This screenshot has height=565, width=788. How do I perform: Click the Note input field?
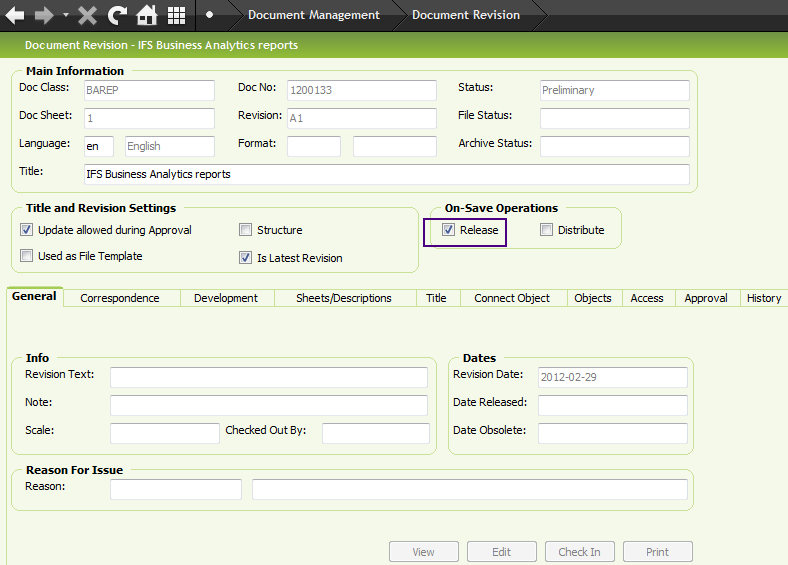coord(269,405)
